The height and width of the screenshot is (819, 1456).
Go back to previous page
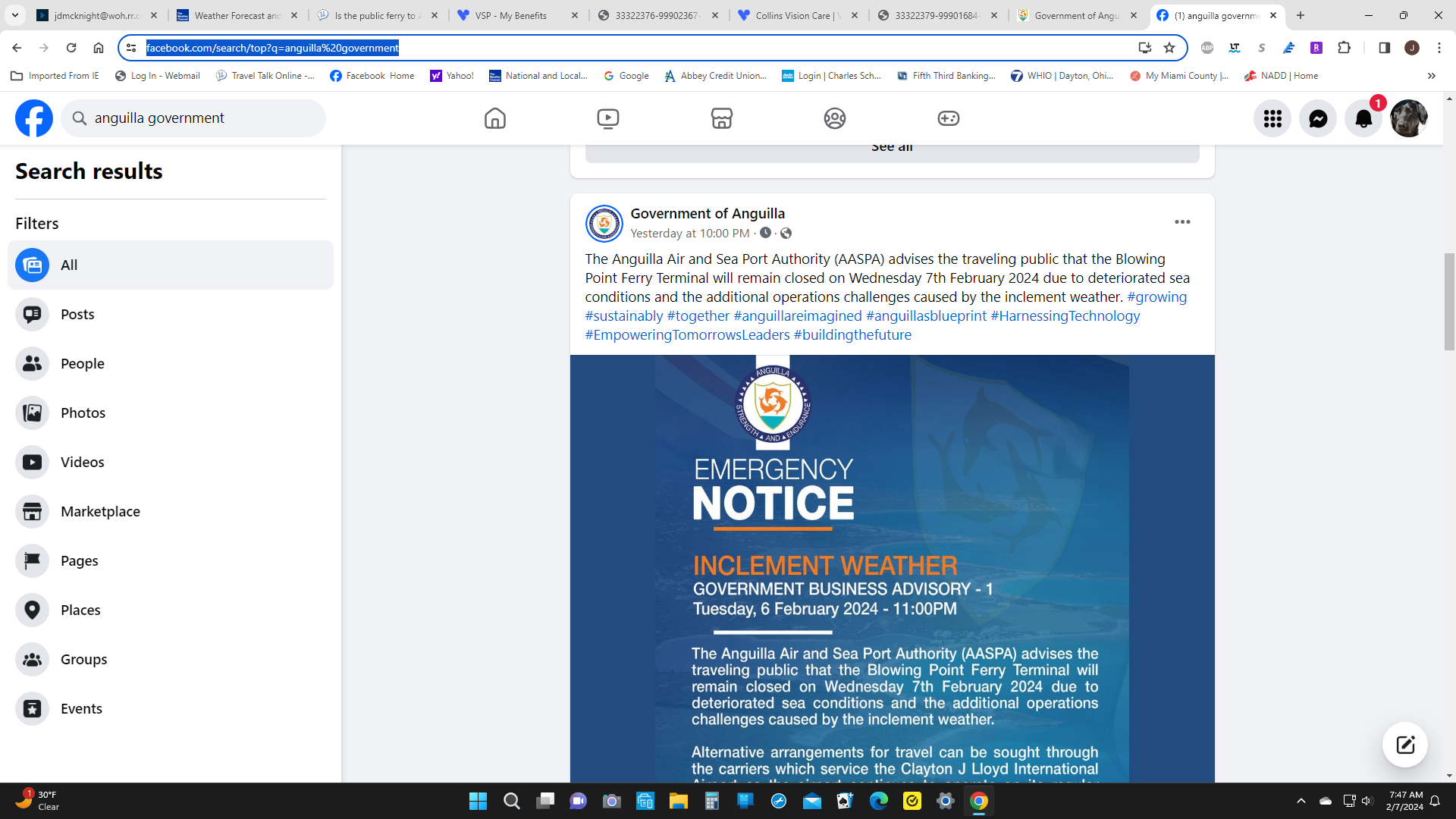[x=17, y=48]
